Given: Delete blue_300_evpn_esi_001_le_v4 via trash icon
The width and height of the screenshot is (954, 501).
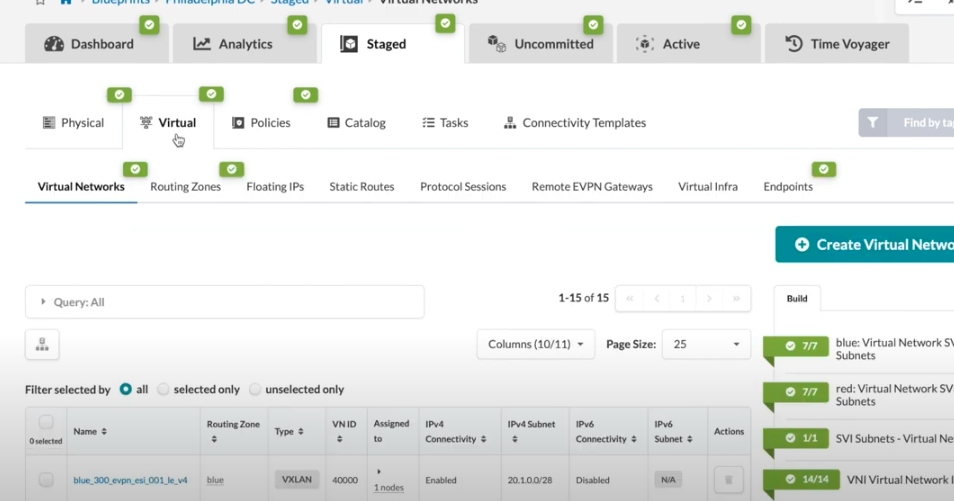Looking at the screenshot, I should (x=728, y=480).
